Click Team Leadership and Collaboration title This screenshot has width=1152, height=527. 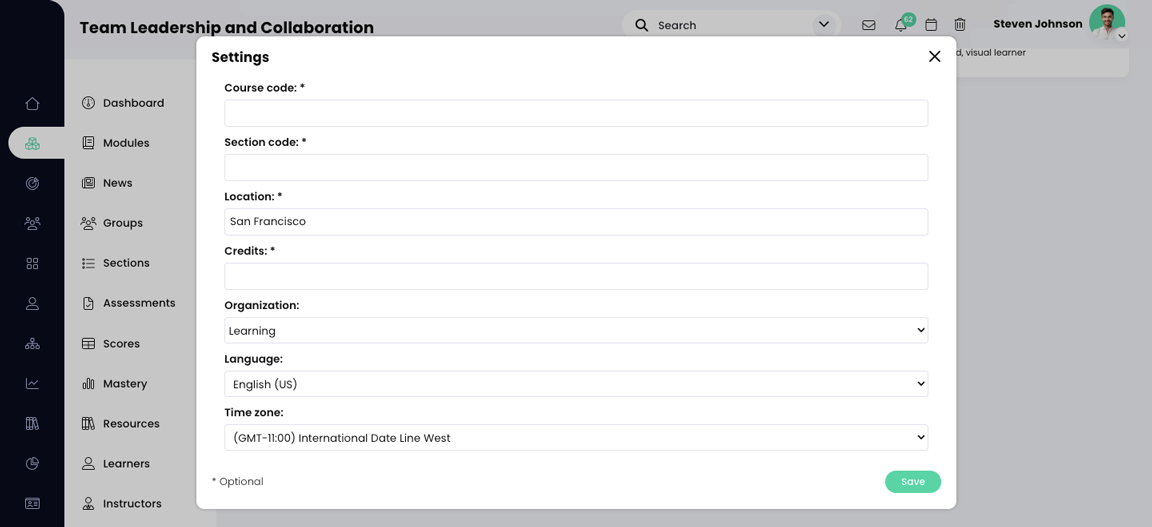tap(226, 28)
